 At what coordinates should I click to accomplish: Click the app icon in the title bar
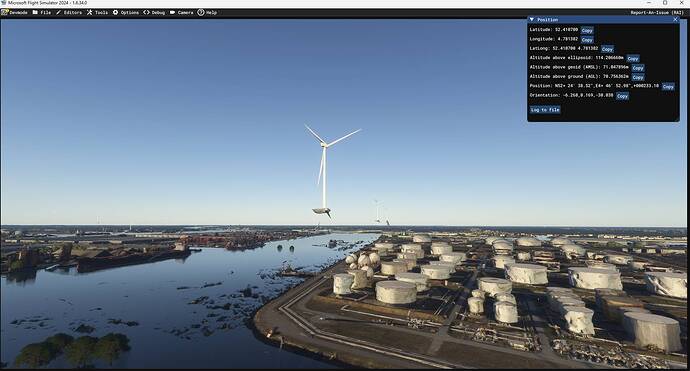pyautogui.click(x=4, y=3)
